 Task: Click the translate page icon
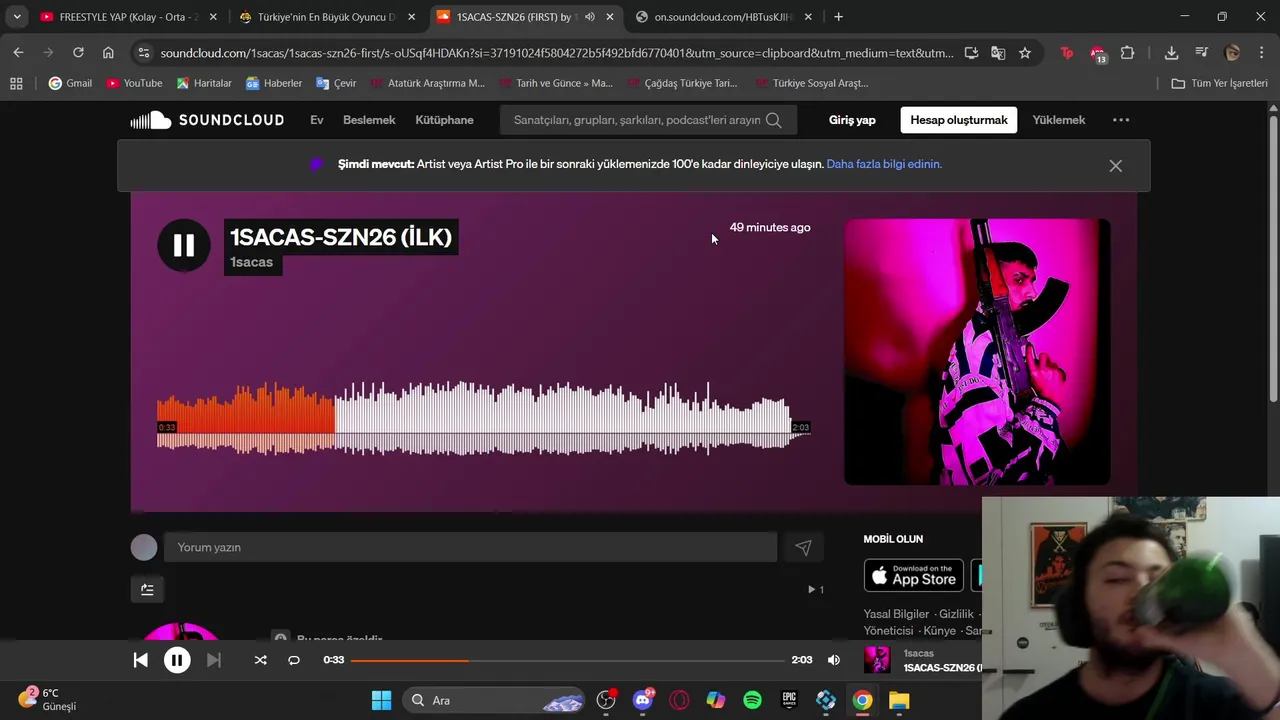pyautogui.click(x=998, y=53)
